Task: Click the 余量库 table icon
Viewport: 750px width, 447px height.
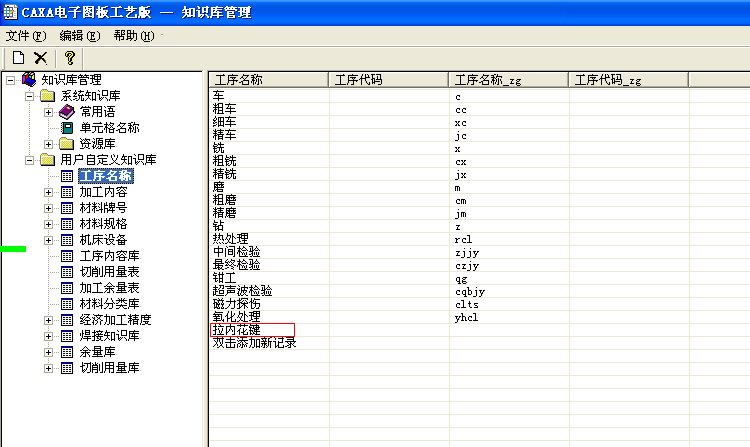Action: 67,352
